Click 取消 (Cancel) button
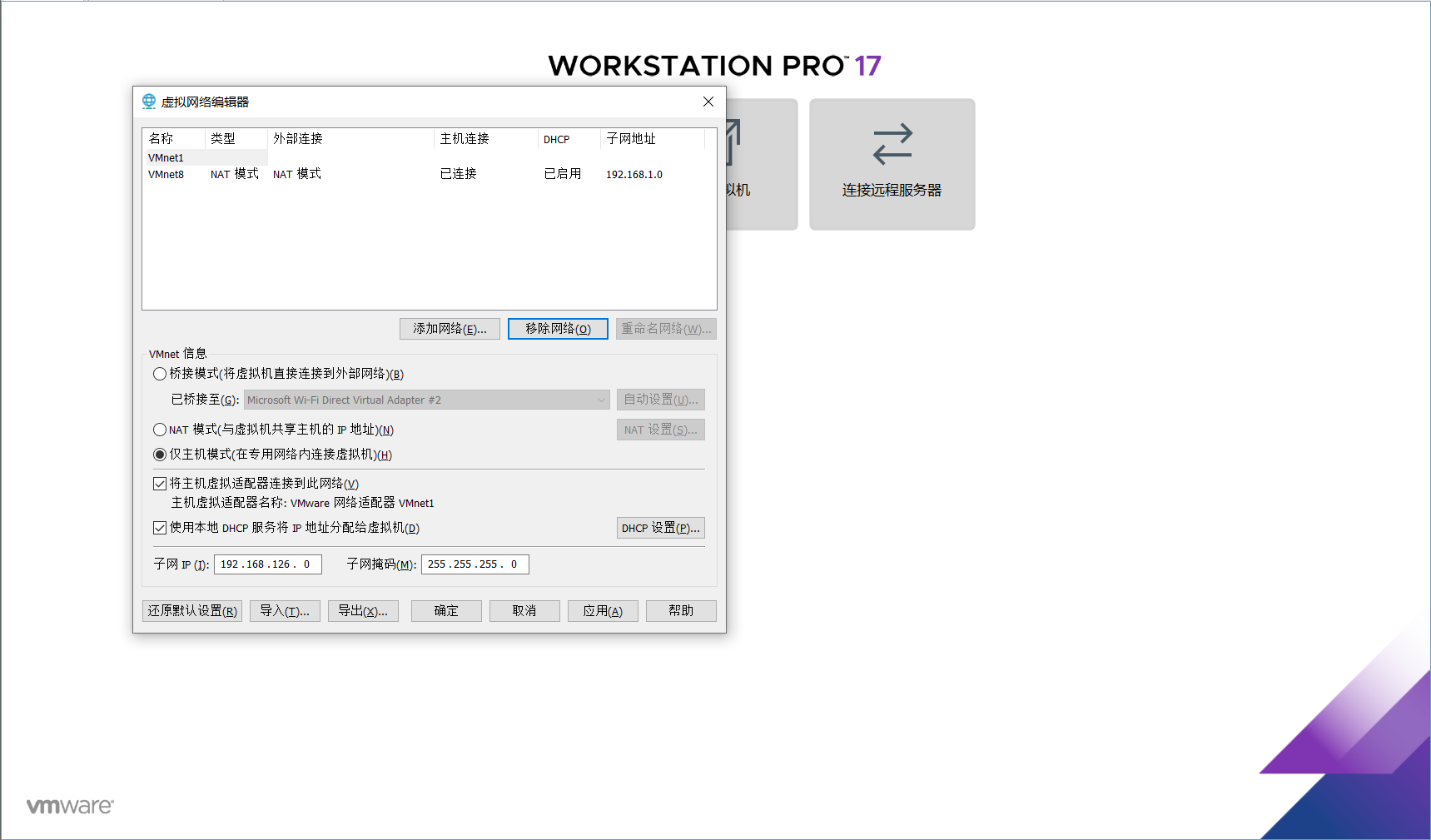This screenshot has width=1431, height=840. pyautogui.click(x=524, y=611)
